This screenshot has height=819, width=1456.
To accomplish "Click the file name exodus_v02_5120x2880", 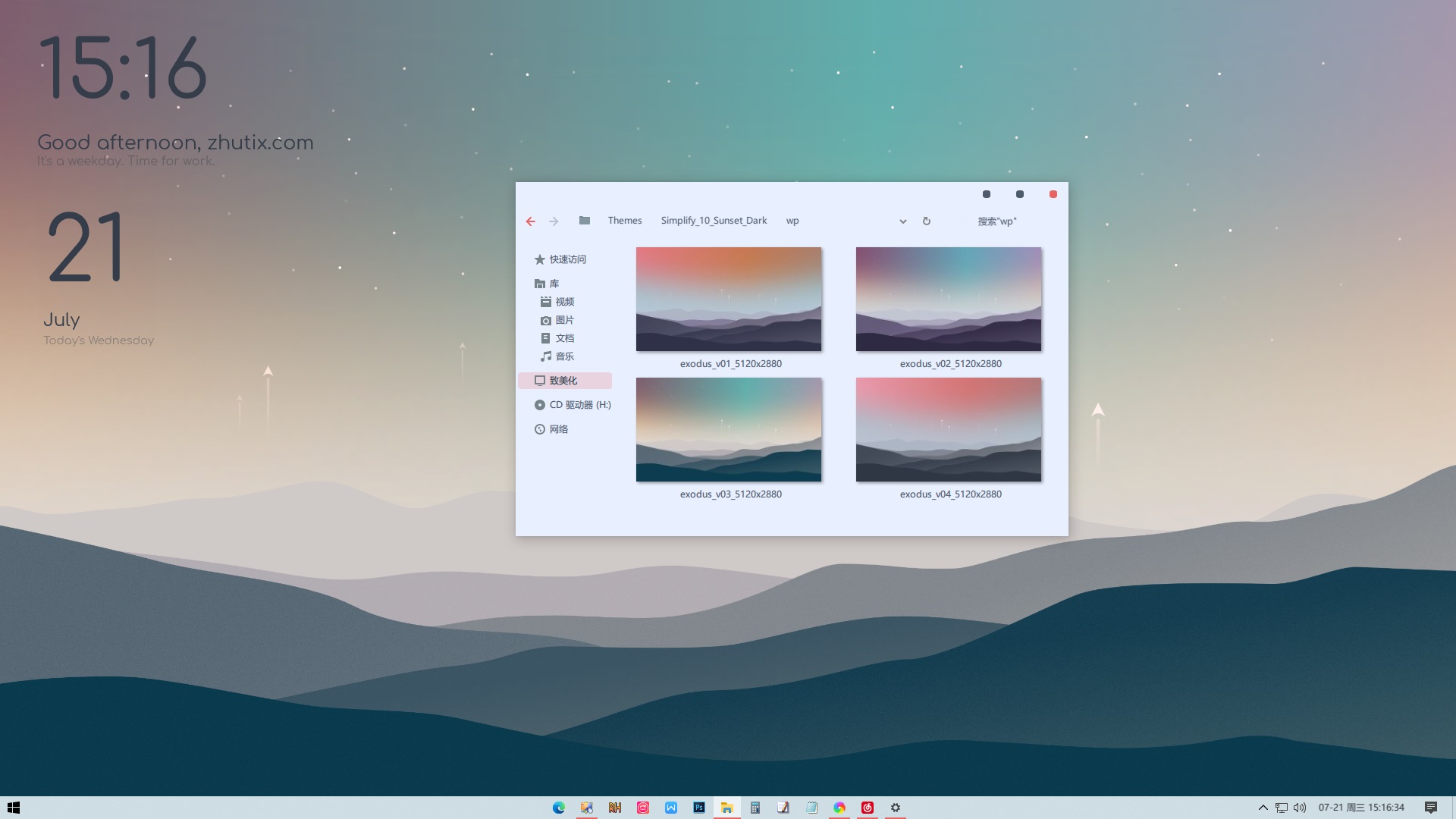I will pos(950,364).
